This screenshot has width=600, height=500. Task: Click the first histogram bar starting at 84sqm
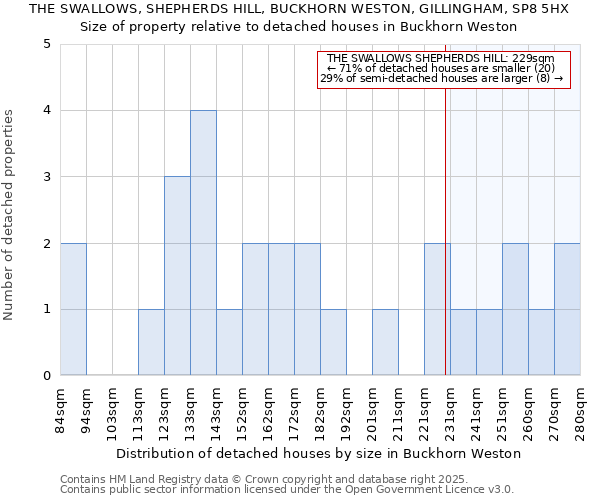(73, 309)
